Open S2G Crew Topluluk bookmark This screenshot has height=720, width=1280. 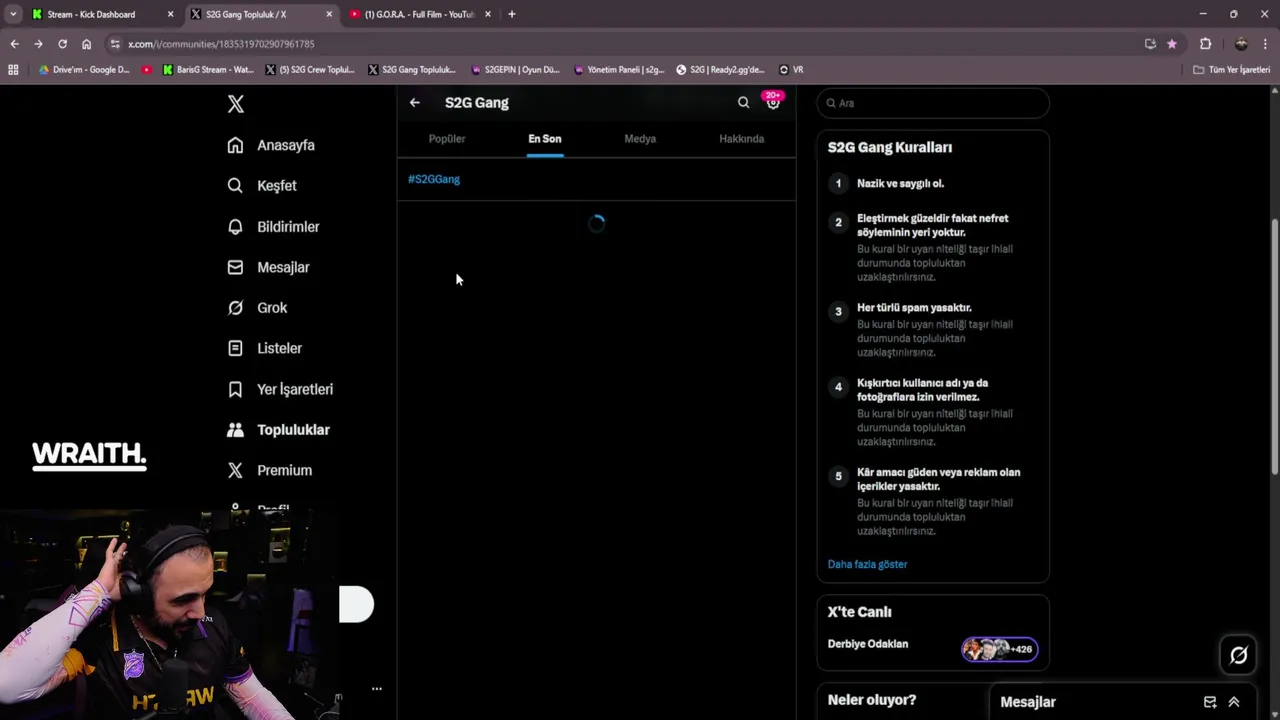(310, 70)
